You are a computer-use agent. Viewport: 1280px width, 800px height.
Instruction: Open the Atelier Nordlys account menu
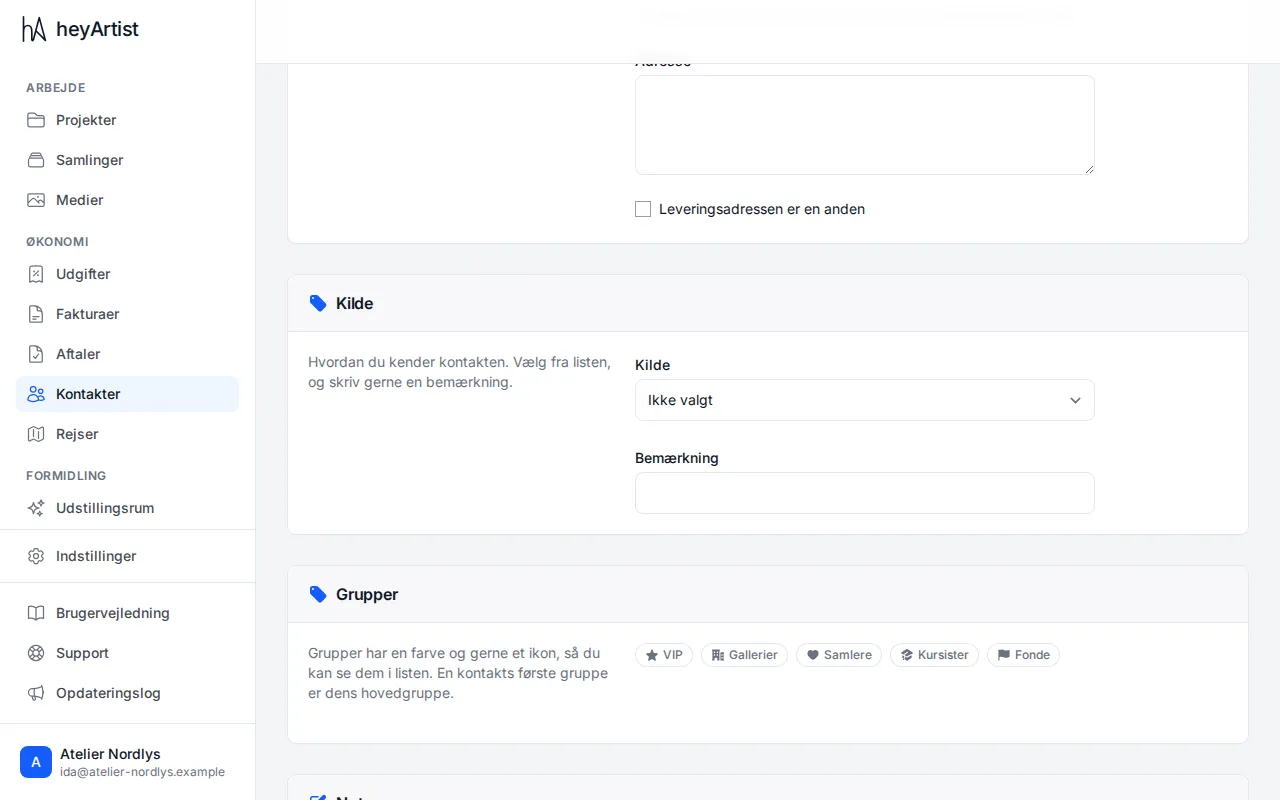(x=128, y=762)
